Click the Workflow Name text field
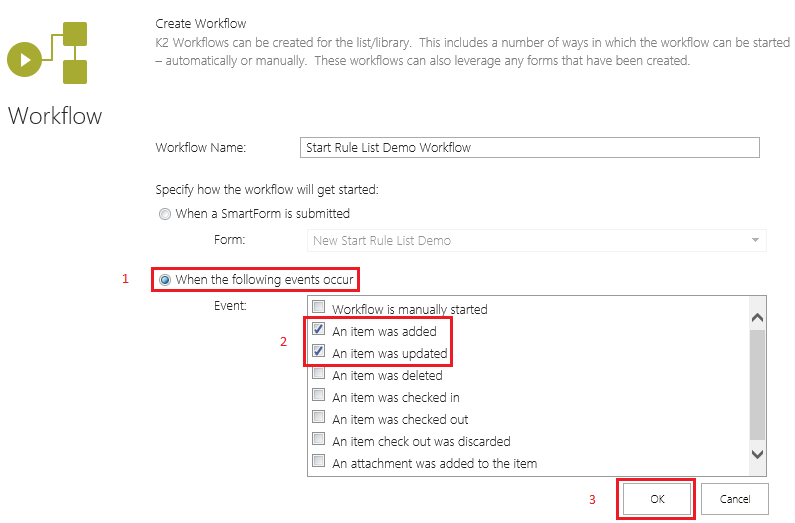The height and width of the screenshot is (523, 795). [529, 147]
